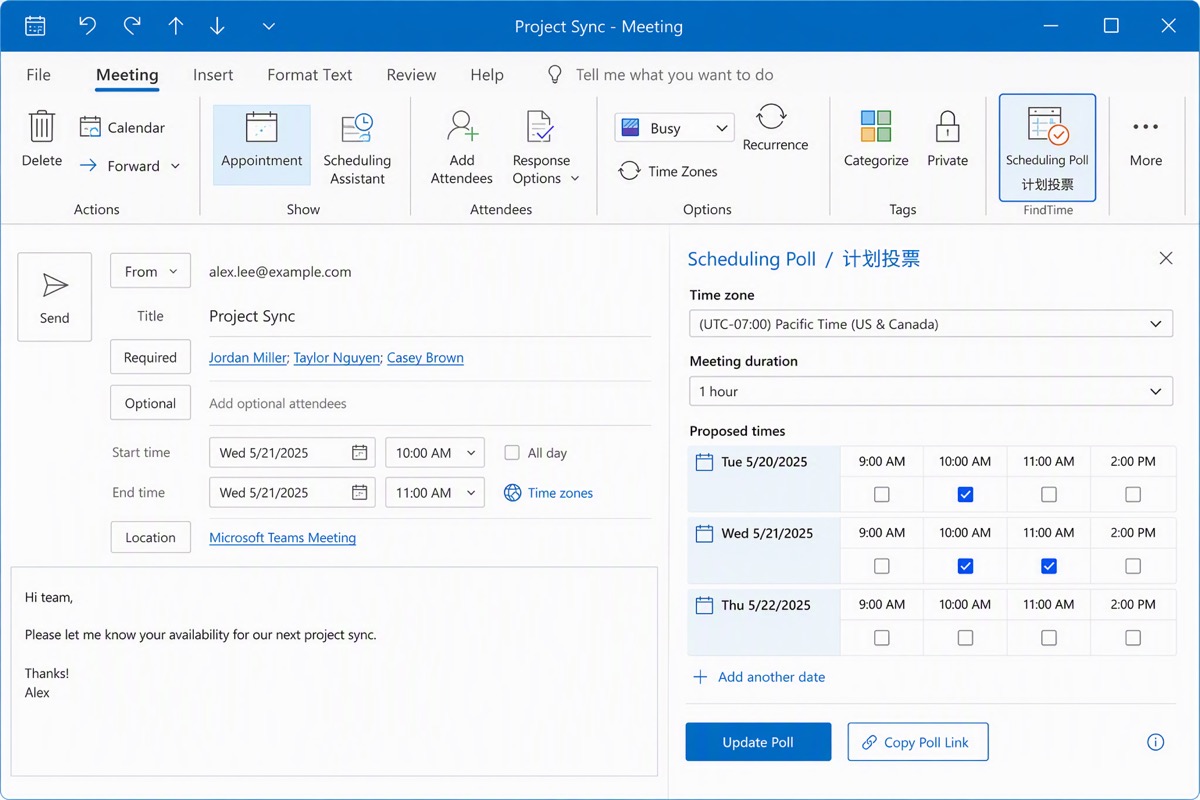Open the Review tab

411,75
